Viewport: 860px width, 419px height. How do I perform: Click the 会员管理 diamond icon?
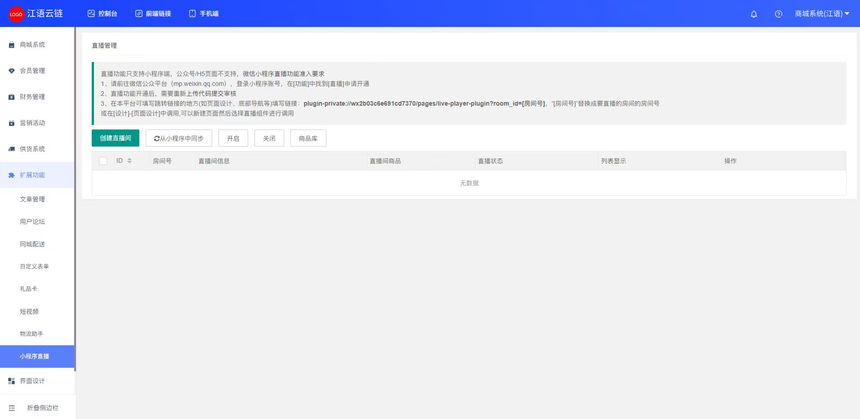pos(12,71)
